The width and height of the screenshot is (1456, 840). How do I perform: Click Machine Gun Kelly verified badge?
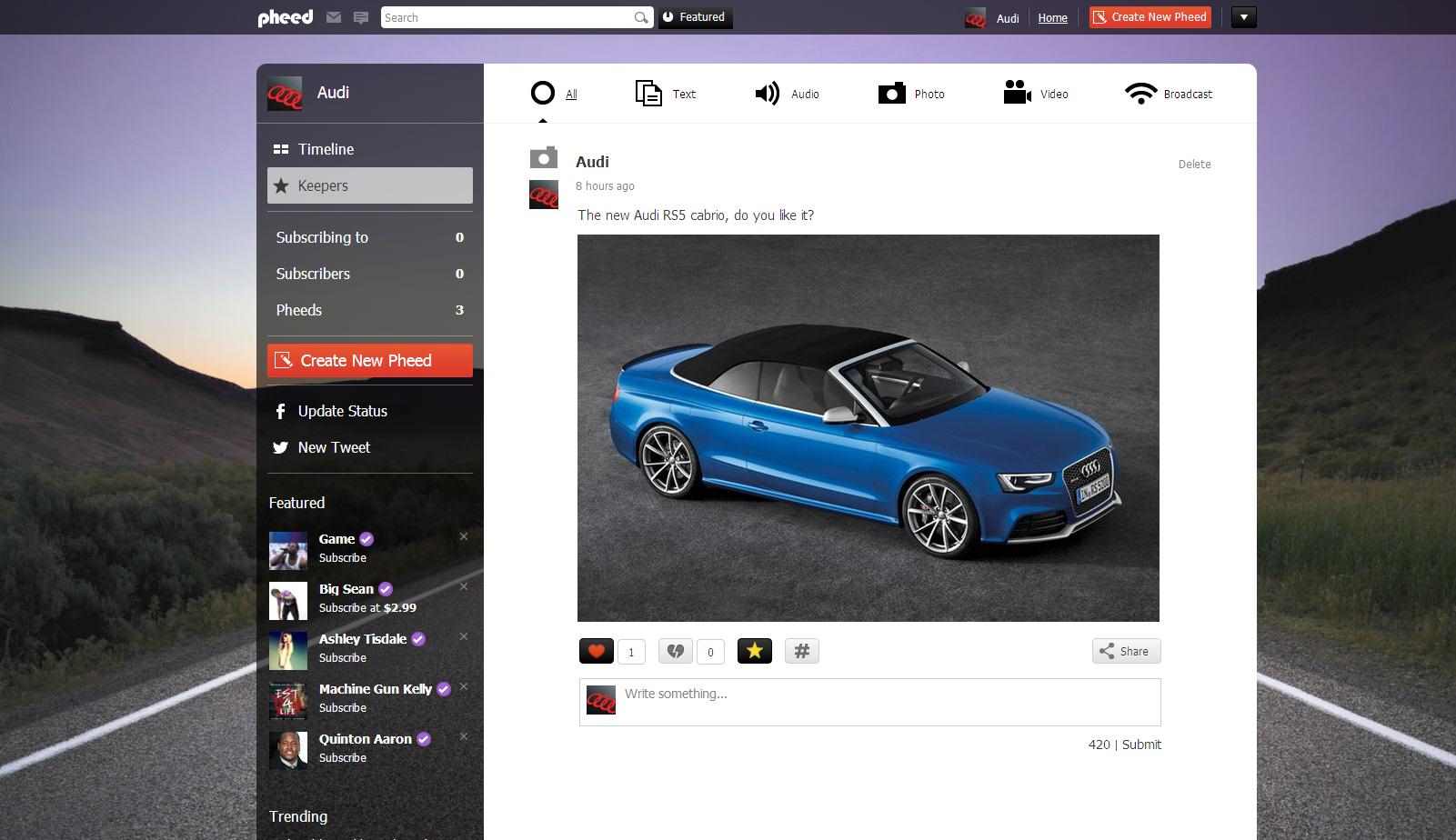(444, 689)
